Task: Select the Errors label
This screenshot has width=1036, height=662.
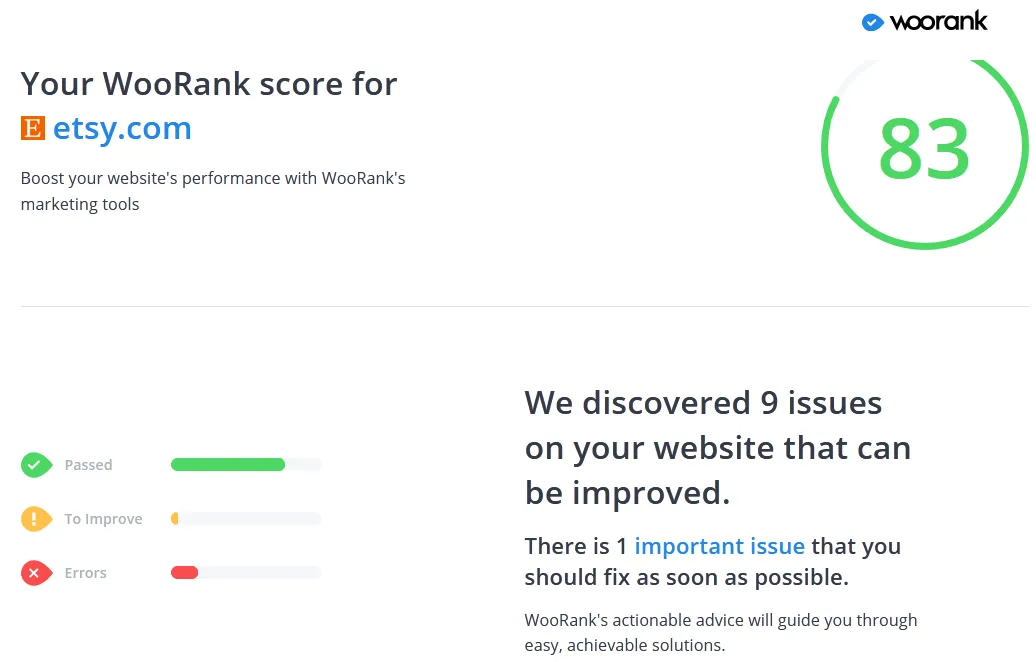Action: click(85, 573)
